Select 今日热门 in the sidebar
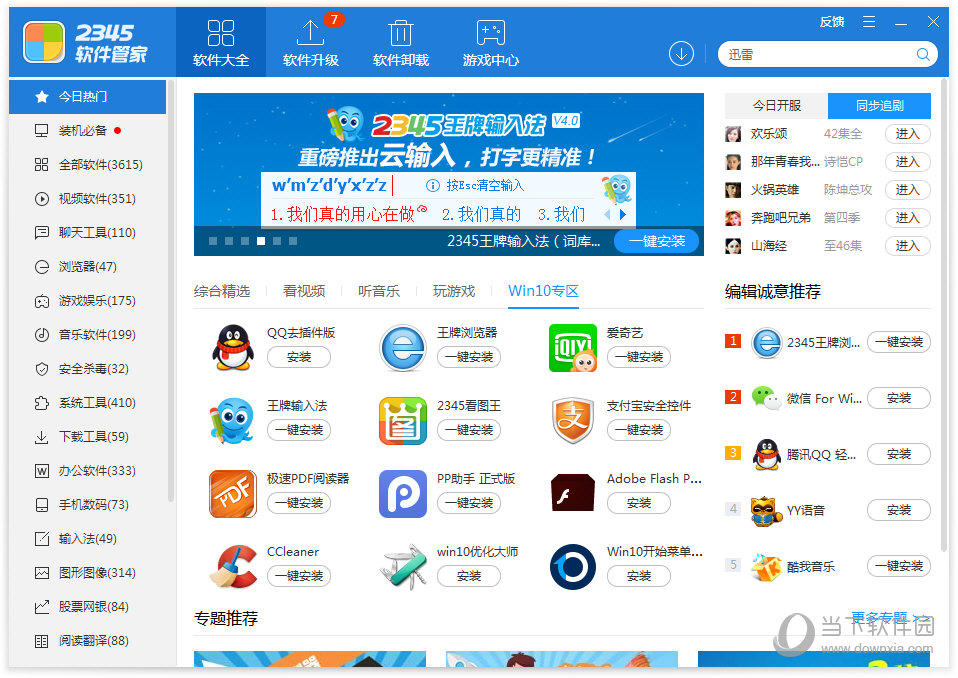 pos(87,97)
